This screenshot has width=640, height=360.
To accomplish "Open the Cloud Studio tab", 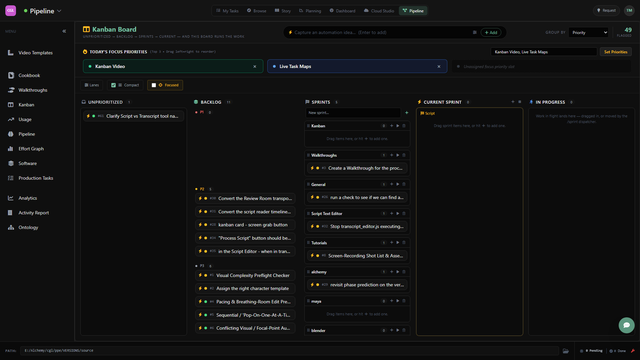I will point(379,11).
